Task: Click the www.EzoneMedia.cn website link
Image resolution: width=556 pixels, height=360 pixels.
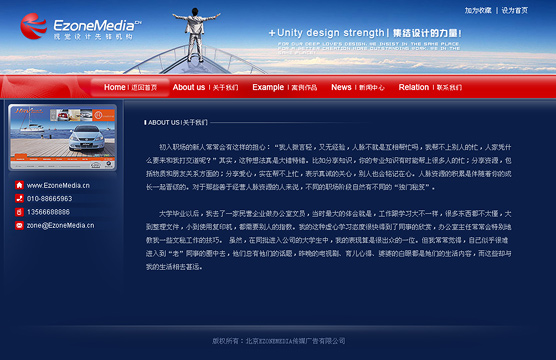Action: pyautogui.click(x=59, y=185)
